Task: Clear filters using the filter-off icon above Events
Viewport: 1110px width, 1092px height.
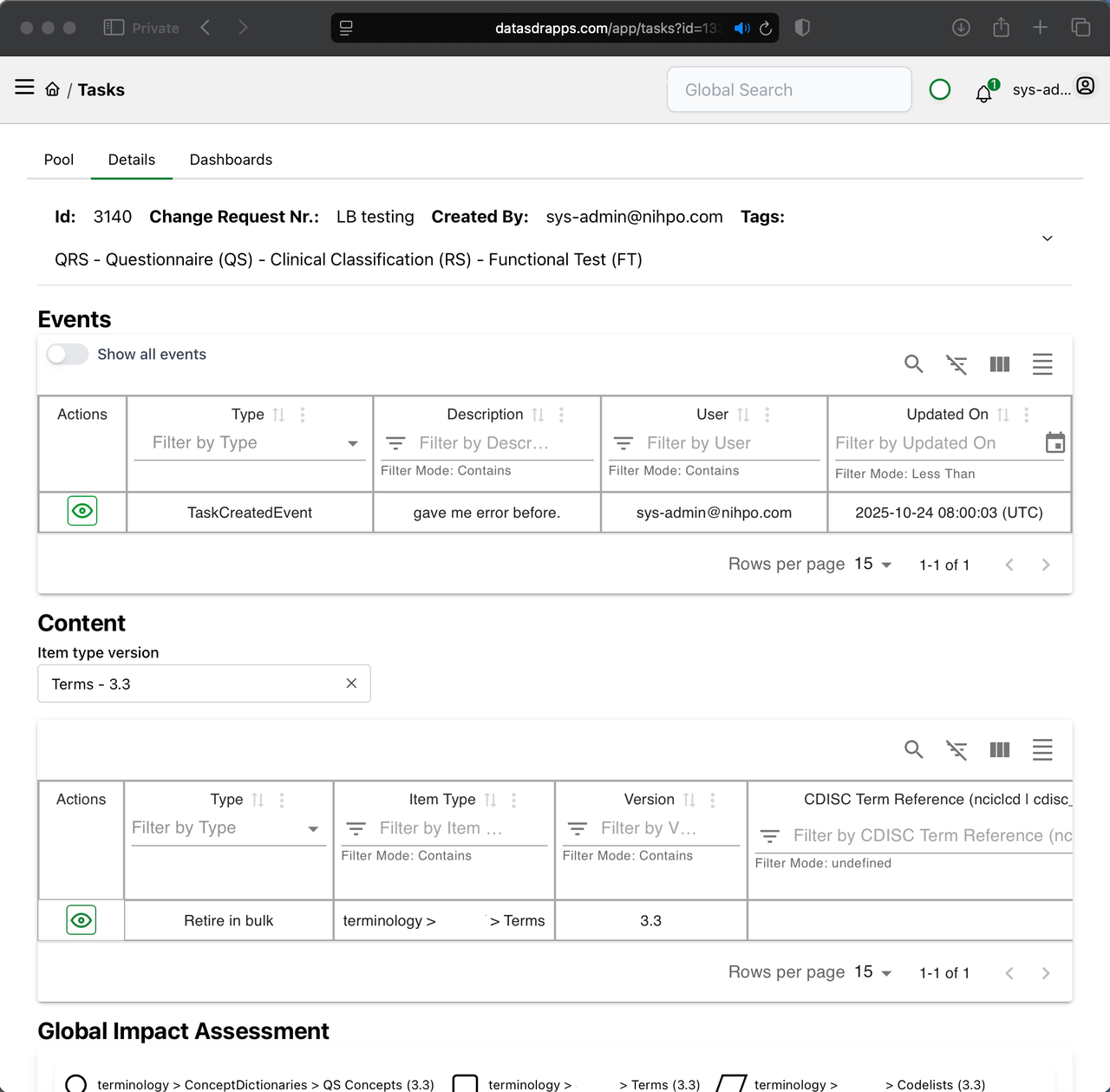Action: tap(957, 364)
